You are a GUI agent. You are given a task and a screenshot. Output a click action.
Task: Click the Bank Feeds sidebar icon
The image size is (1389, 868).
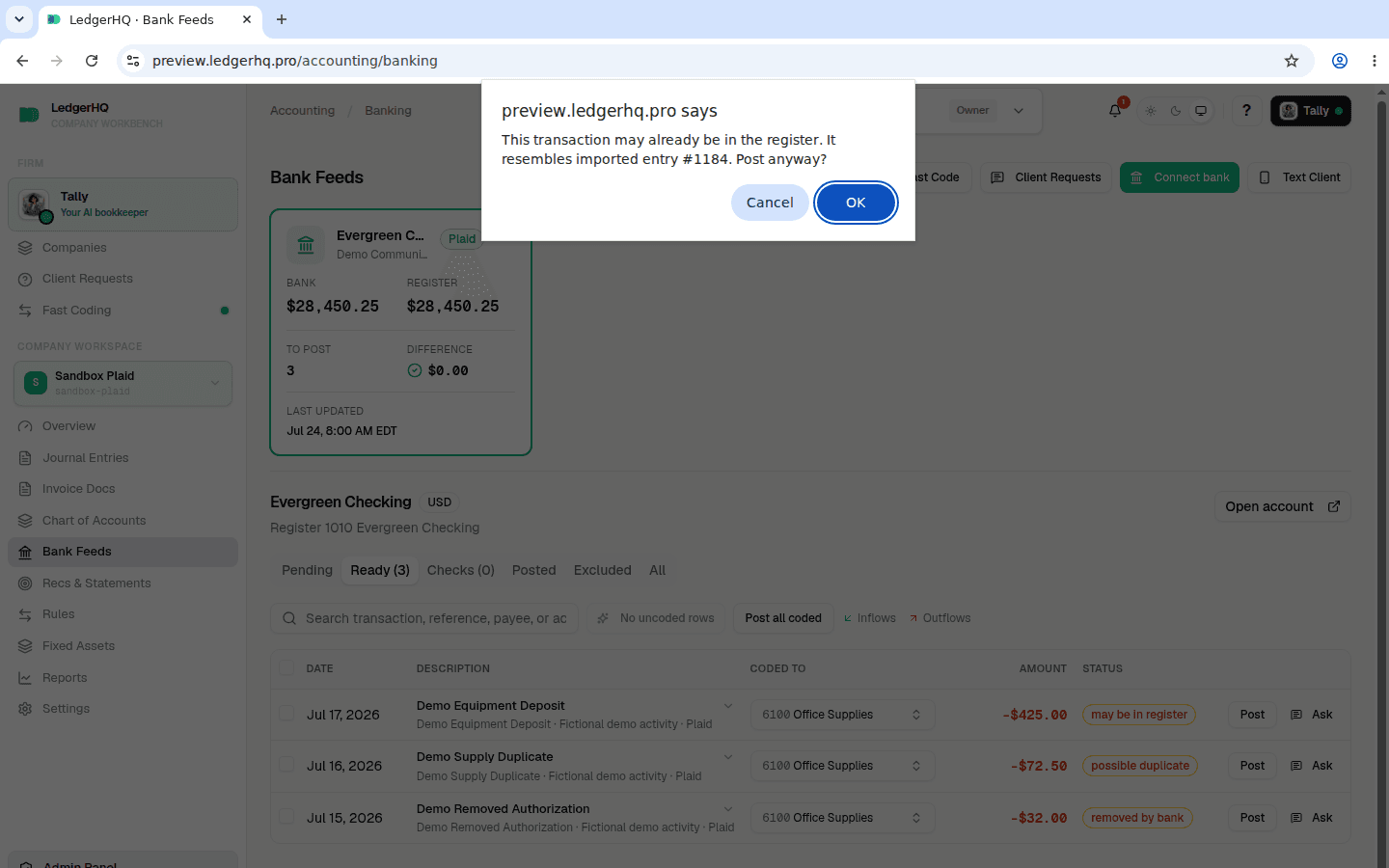point(25,552)
